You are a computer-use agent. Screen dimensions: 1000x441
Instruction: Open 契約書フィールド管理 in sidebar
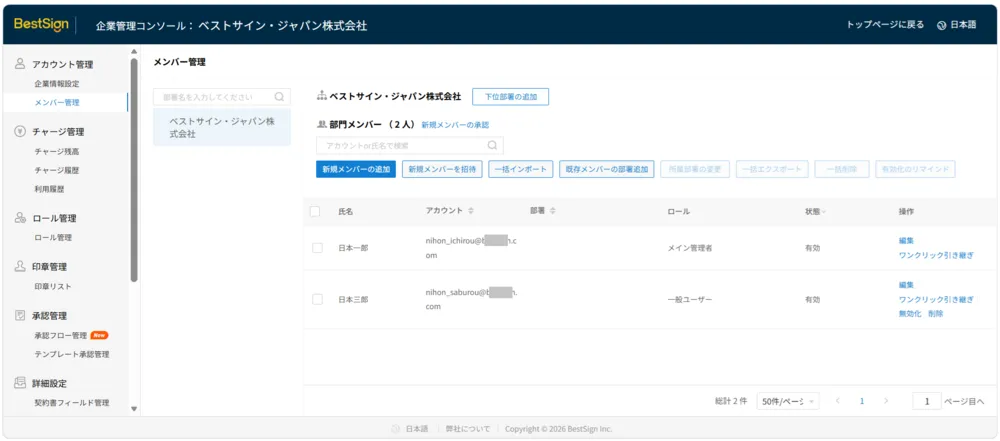click(72, 403)
